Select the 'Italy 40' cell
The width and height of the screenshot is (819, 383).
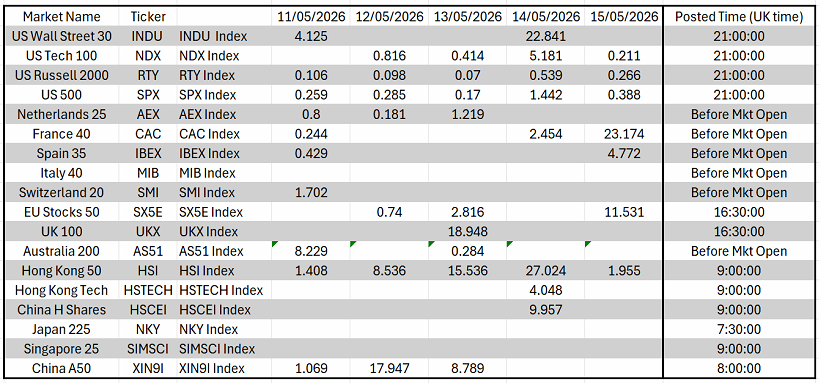click(62, 173)
